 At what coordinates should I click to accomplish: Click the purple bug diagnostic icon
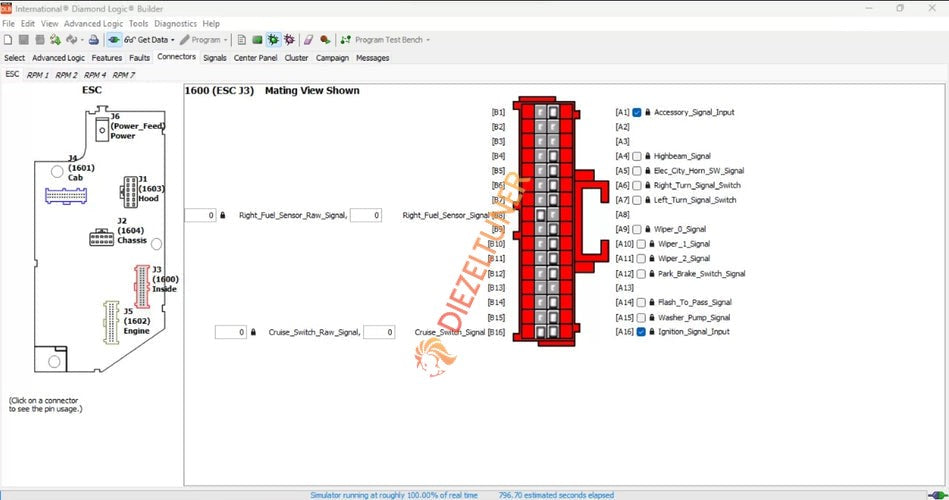(x=289, y=40)
